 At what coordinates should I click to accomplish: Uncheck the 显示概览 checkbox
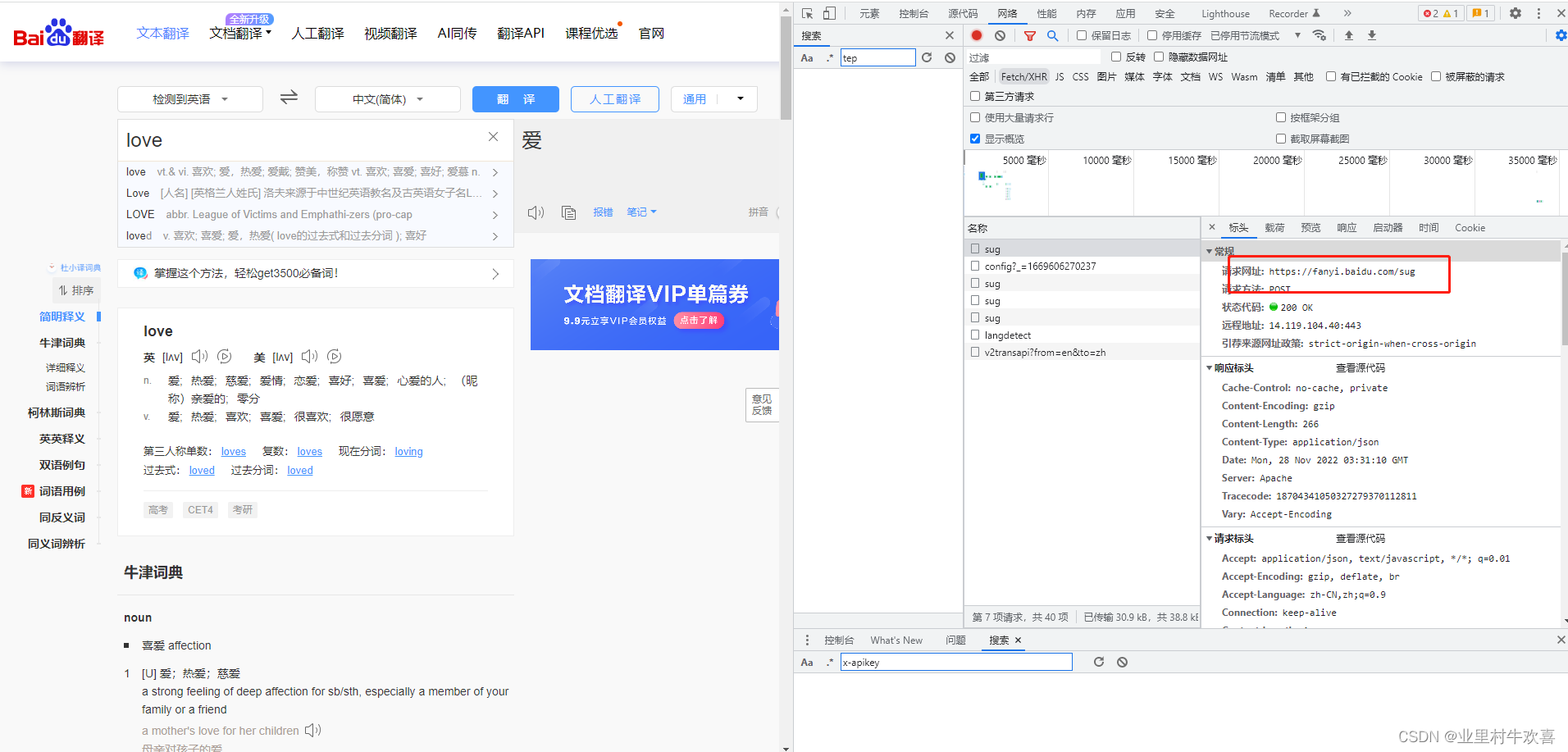point(975,139)
